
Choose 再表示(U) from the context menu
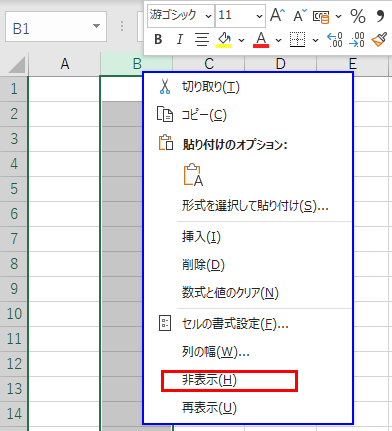[x=209, y=408]
